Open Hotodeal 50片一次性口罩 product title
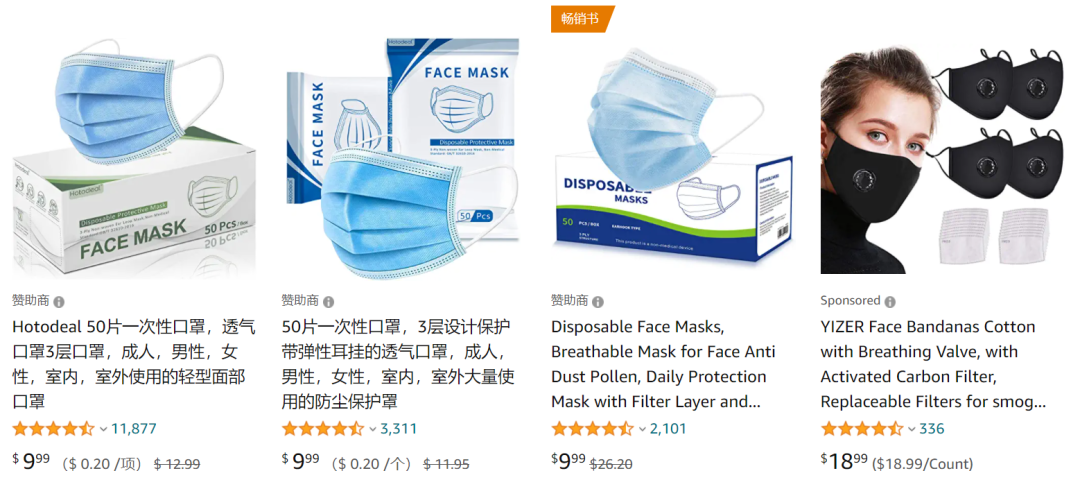This screenshot has height=480, width=1080. (134, 364)
